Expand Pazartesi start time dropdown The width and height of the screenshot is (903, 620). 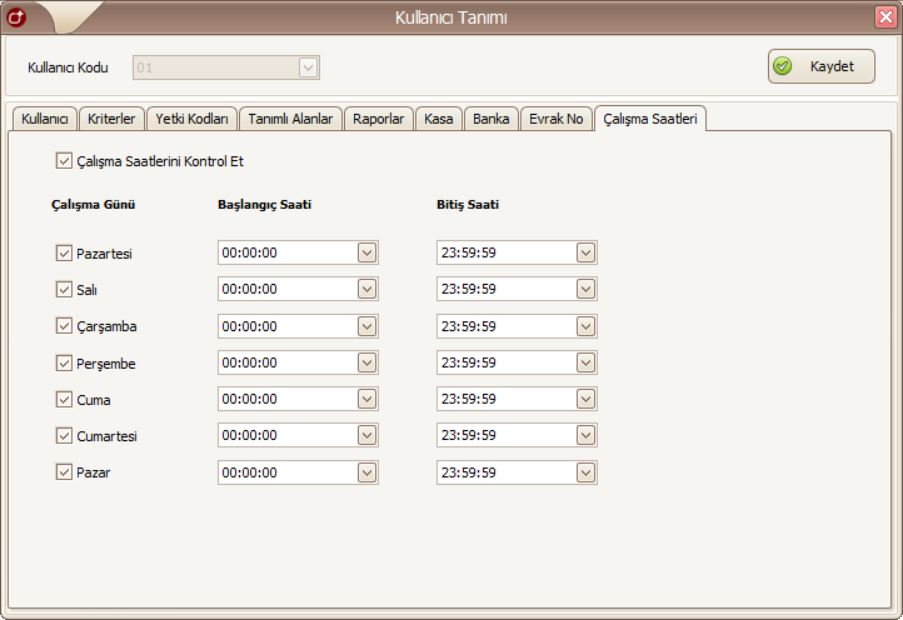367,253
